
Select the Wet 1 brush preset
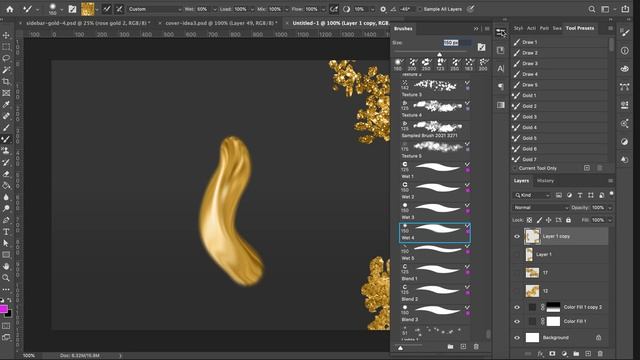pyautogui.click(x=435, y=171)
